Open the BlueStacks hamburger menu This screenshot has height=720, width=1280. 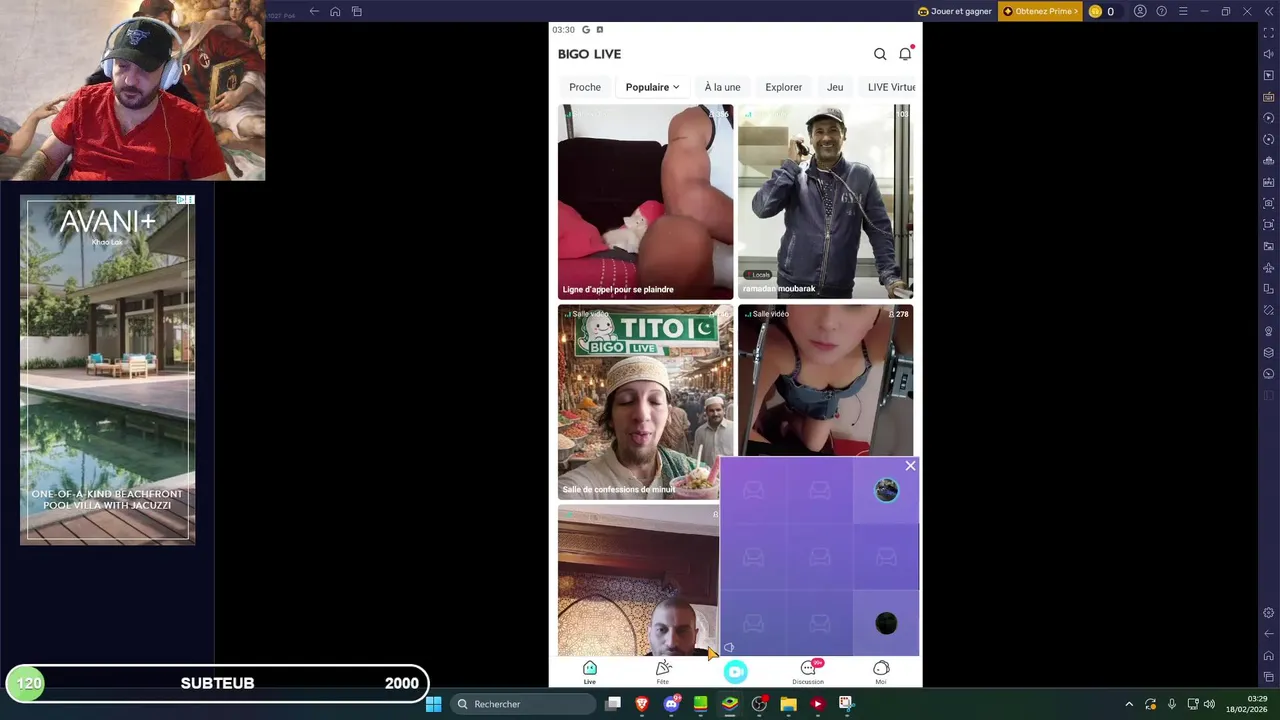1183,11
